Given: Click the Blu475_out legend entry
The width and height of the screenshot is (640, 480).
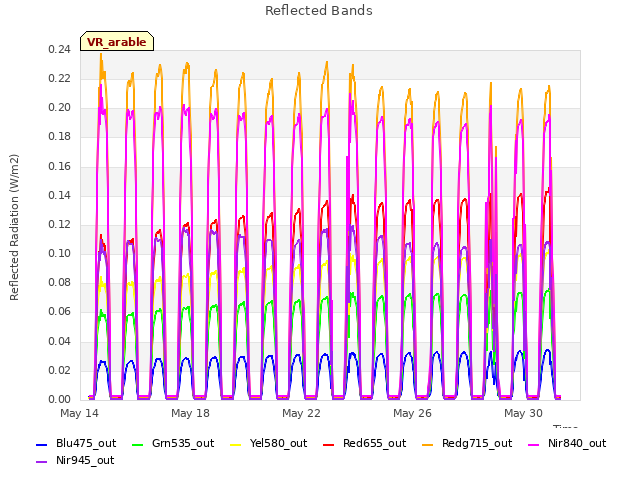Looking at the screenshot, I should point(76,443).
